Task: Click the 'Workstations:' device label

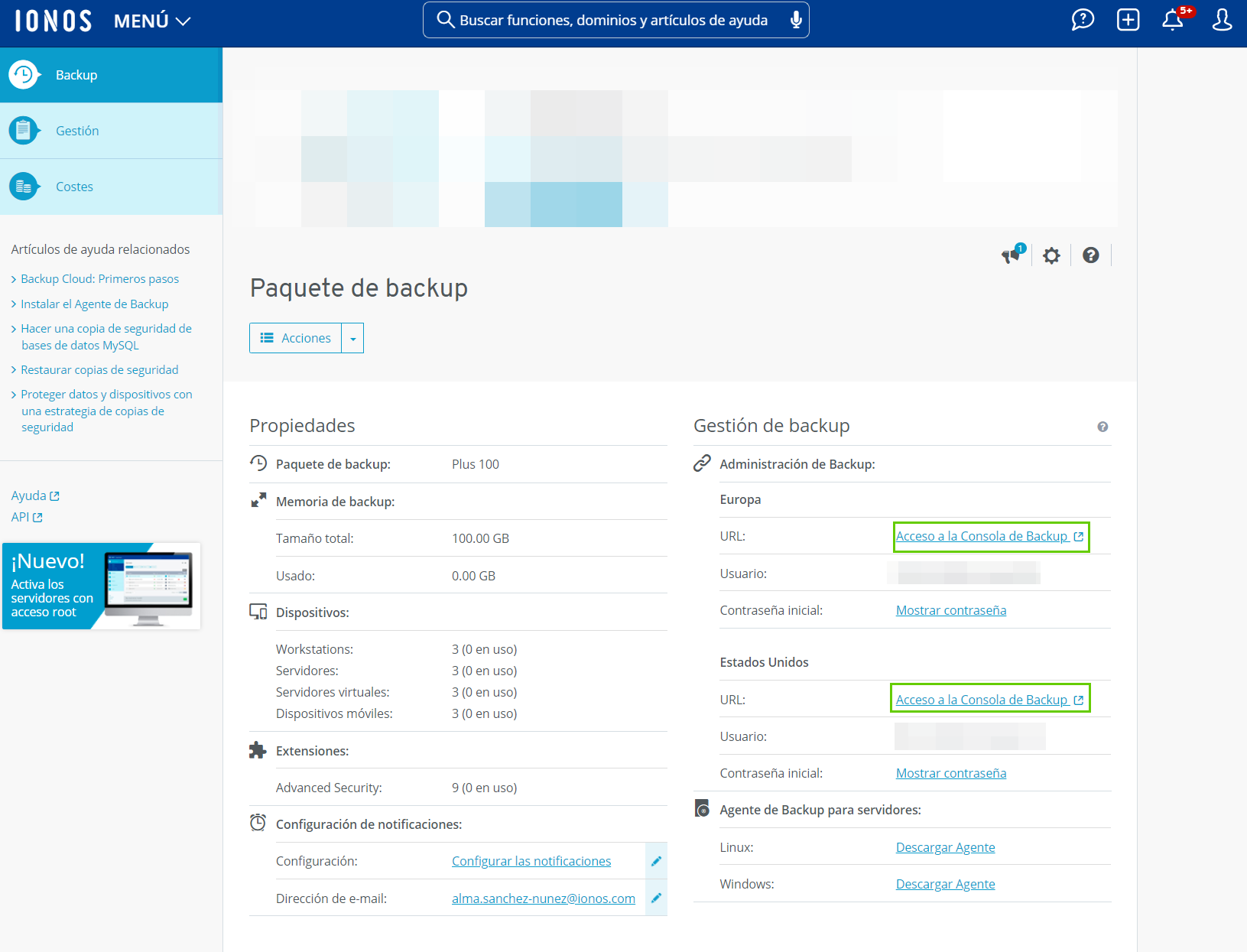Action: 315,649
